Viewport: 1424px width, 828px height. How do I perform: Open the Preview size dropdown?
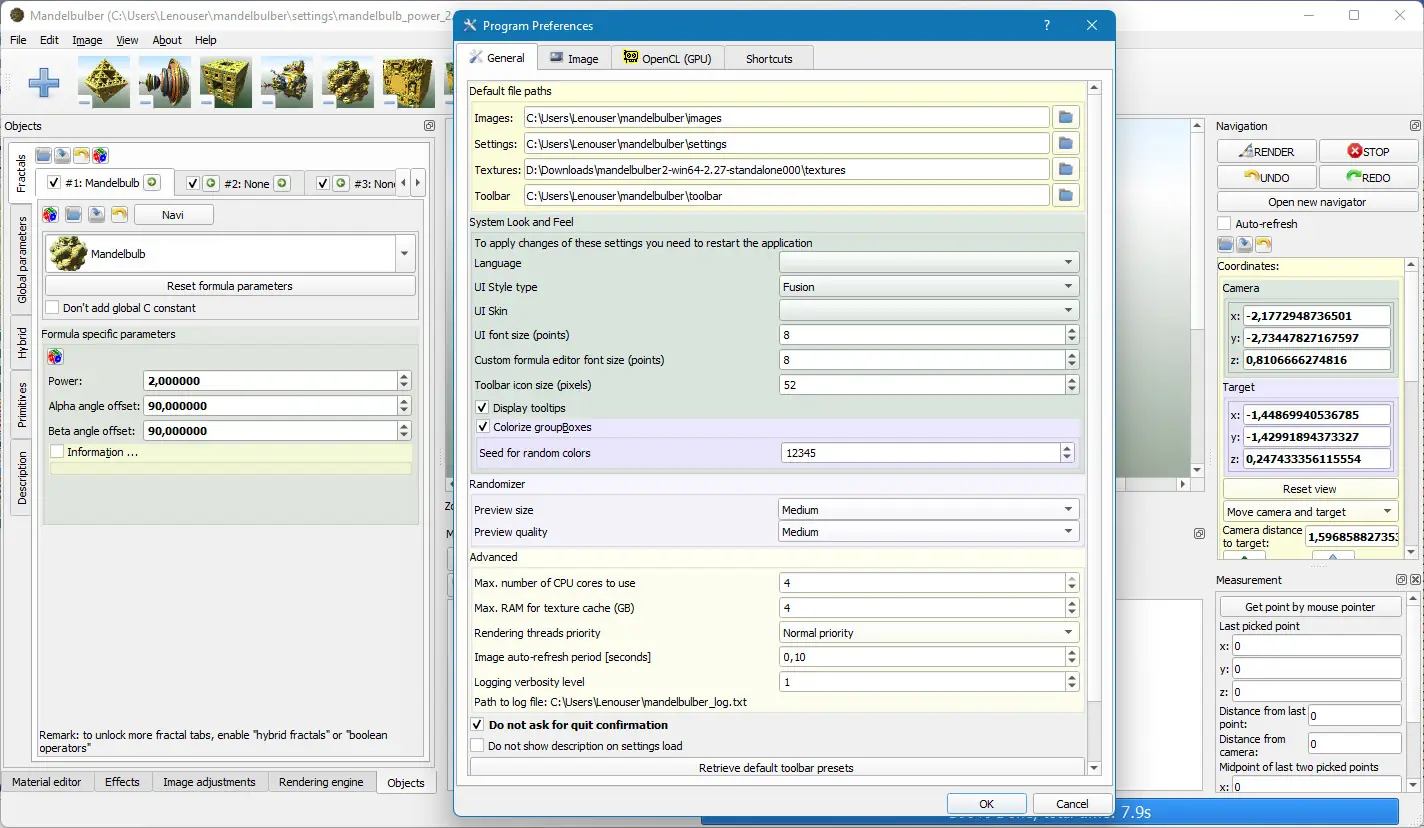[x=929, y=510]
